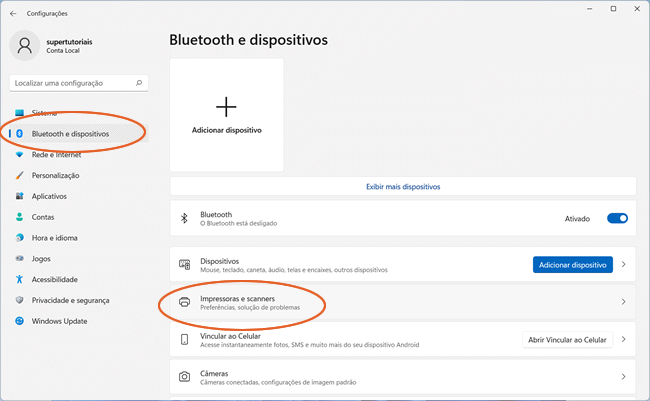This screenshot has width=650, height=401.
Task: Click the phone icon for Vincular ao Celular
Action: [x=184, y=339]
